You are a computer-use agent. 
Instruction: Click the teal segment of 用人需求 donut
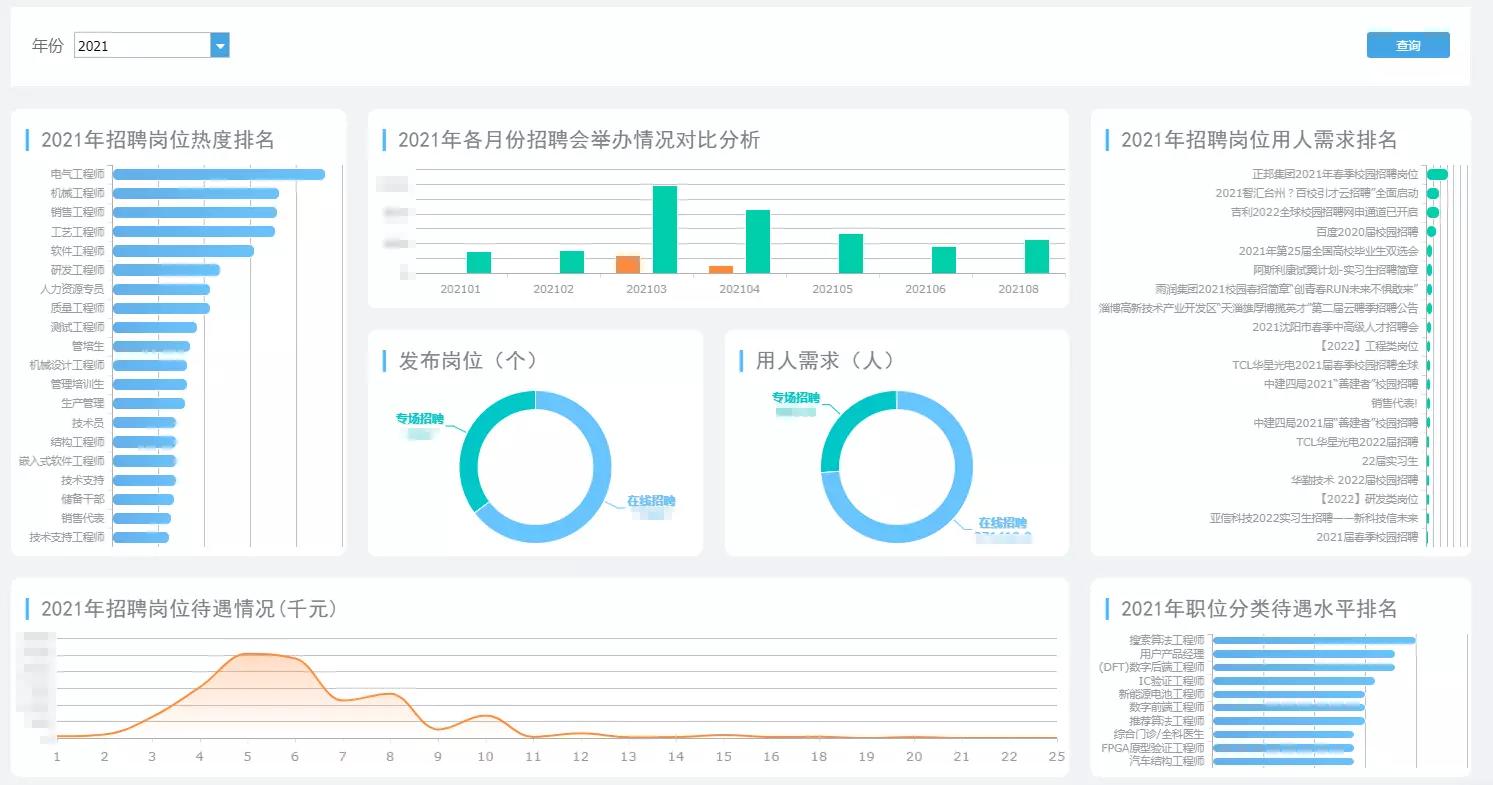point(842,416)
